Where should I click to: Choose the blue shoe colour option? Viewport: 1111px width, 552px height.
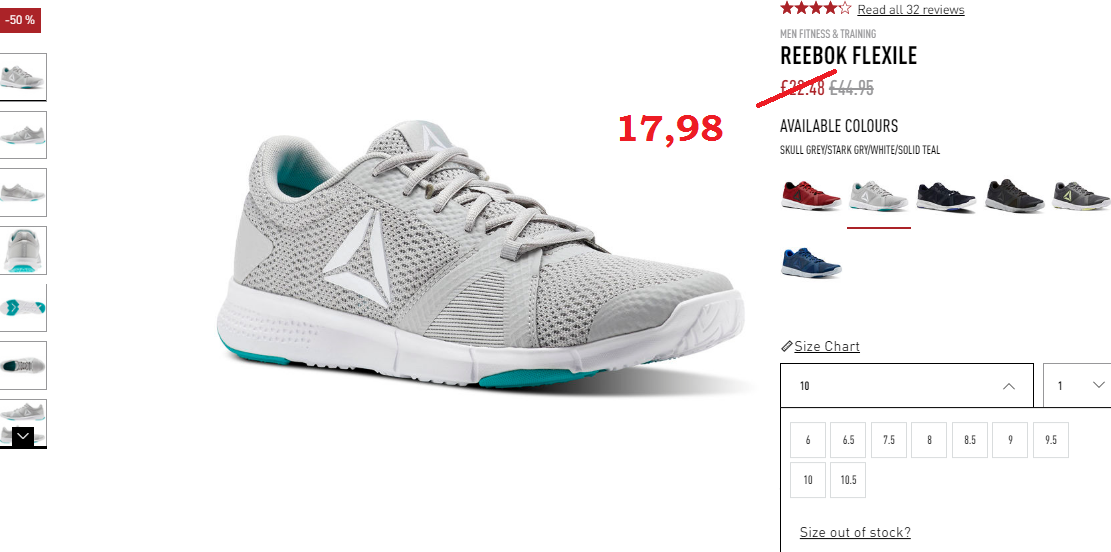[811, 261]
